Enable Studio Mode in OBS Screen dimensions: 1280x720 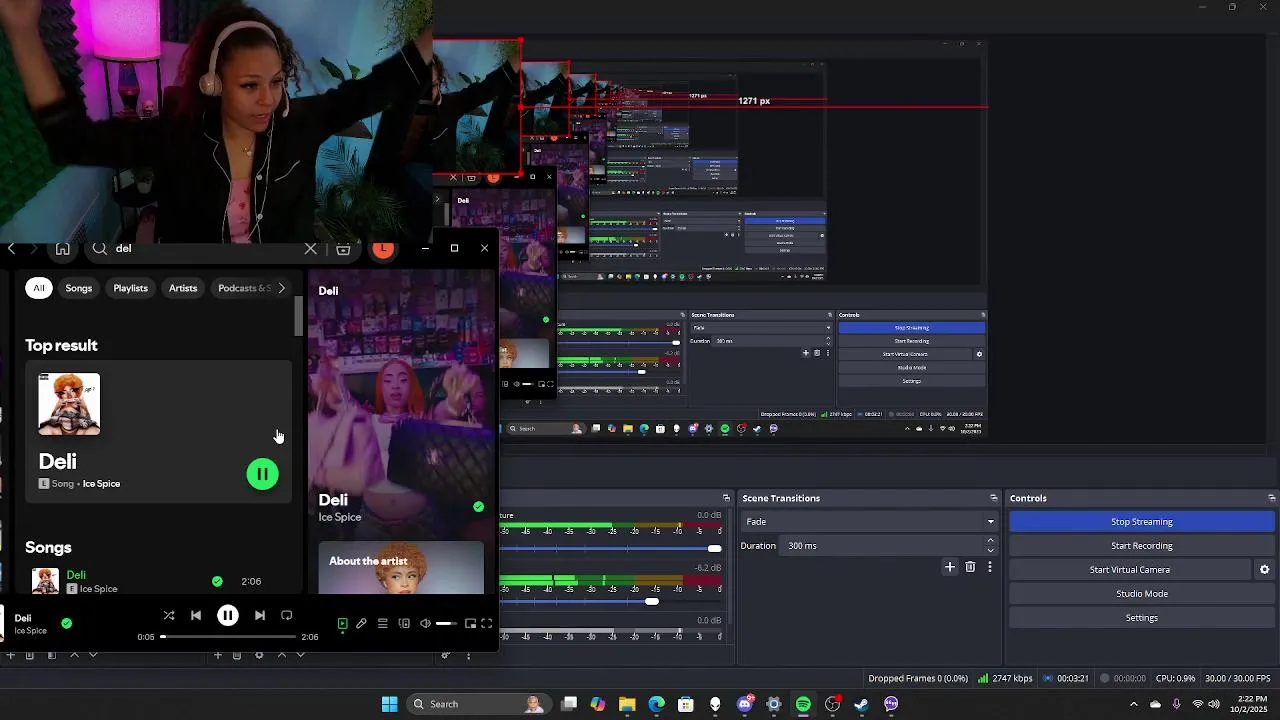[x=1141, y=594]
